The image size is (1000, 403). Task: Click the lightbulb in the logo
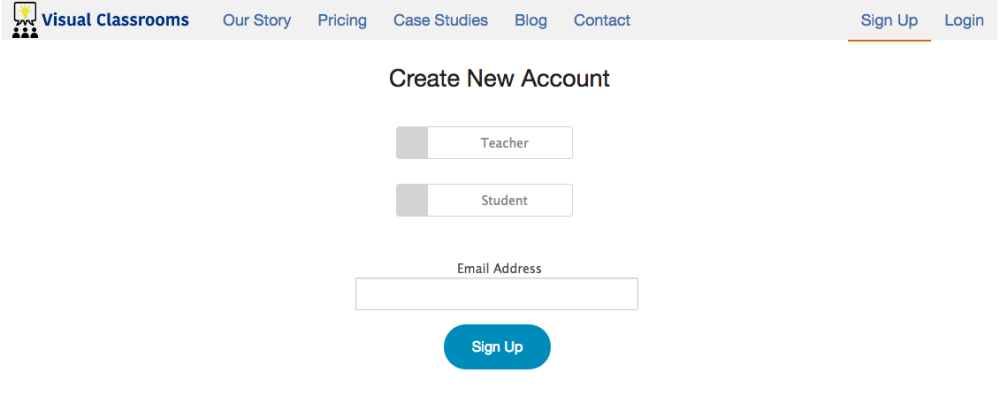click(26, 11)
